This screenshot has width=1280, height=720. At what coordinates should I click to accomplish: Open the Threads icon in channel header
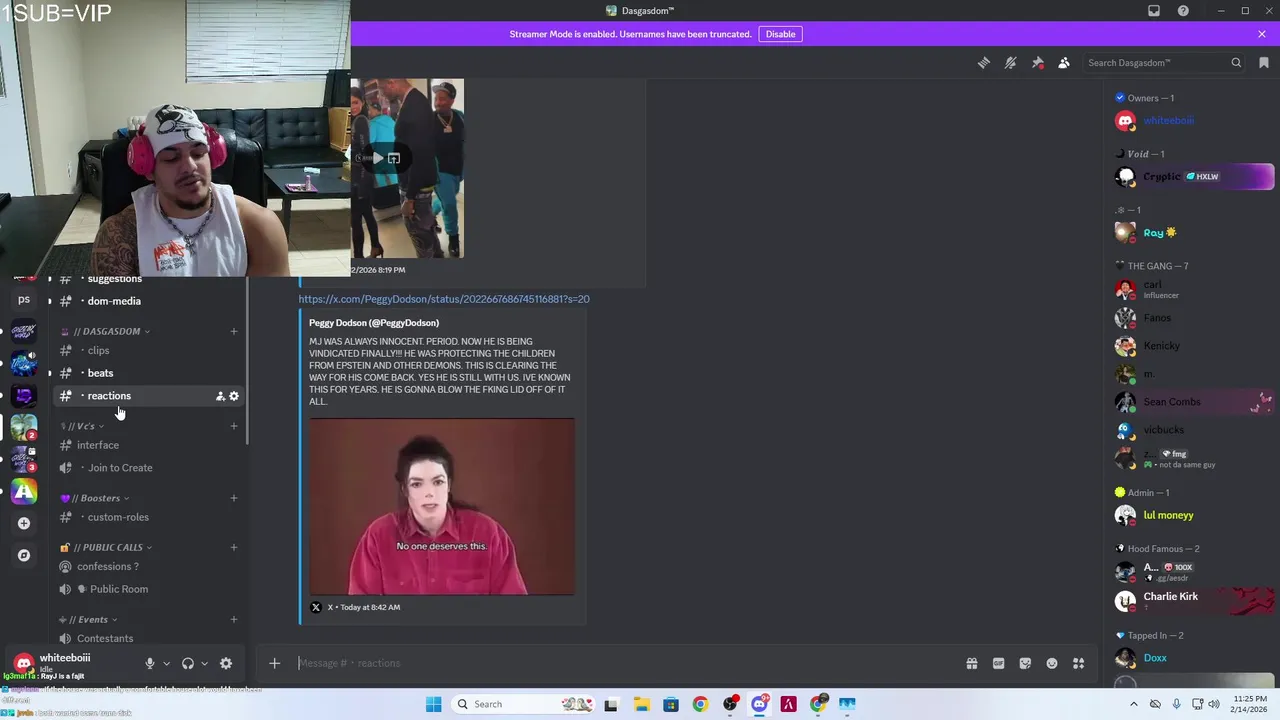pyautogui.click(x=984, y=63)
